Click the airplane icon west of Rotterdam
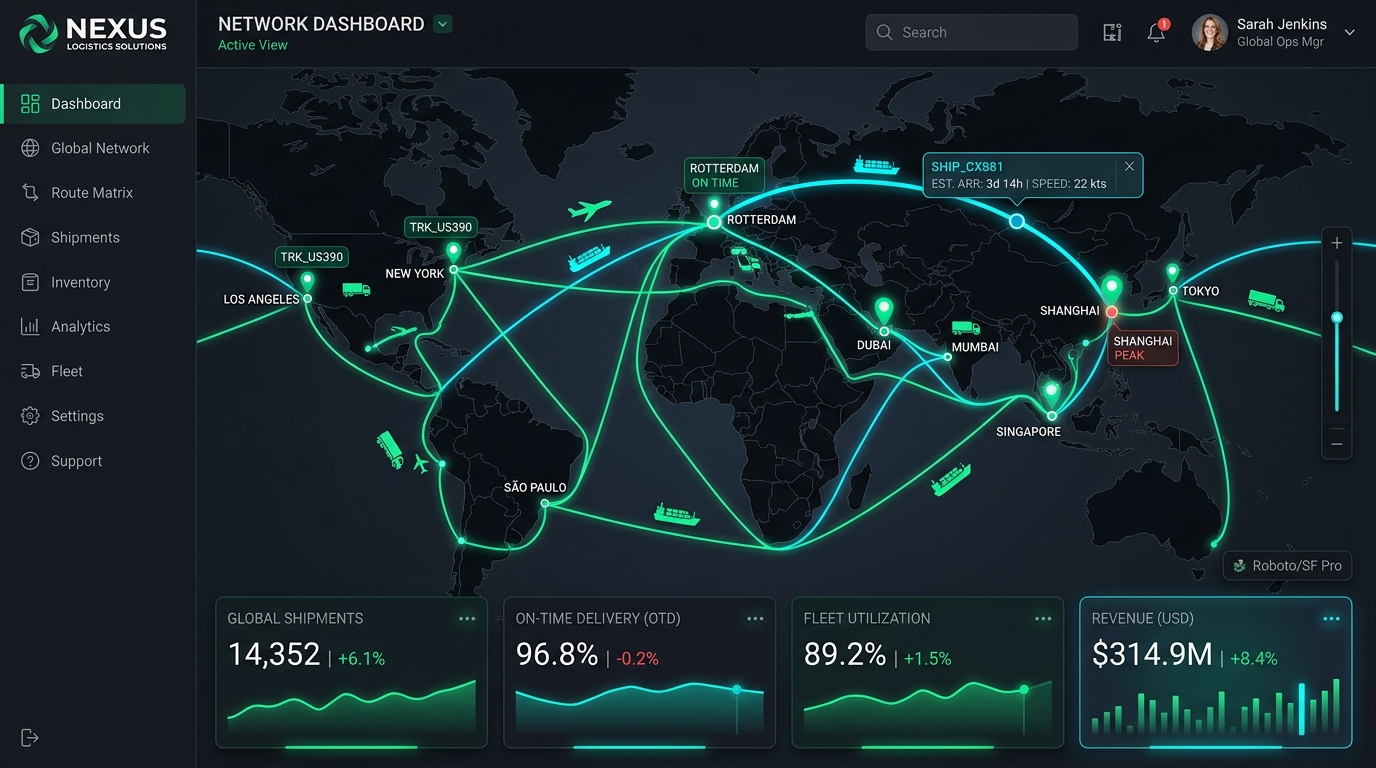Image resolution: width=1376 pixels, height=768 pixels. coord(589,210)
